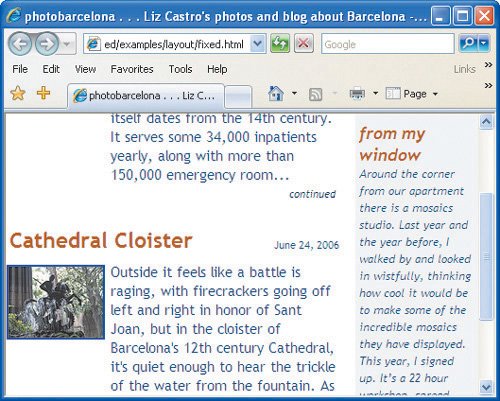Follow the continued link
This screenshot has height=401, width=500.
pyautogui.click(x=312, y=194)
